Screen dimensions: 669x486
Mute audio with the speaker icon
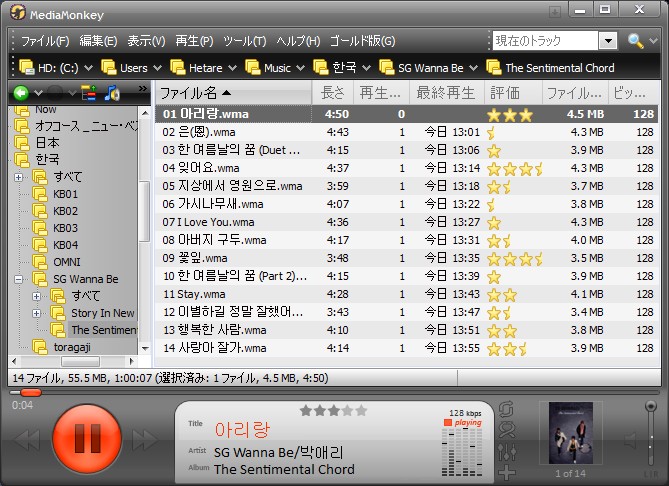point(631,440)
